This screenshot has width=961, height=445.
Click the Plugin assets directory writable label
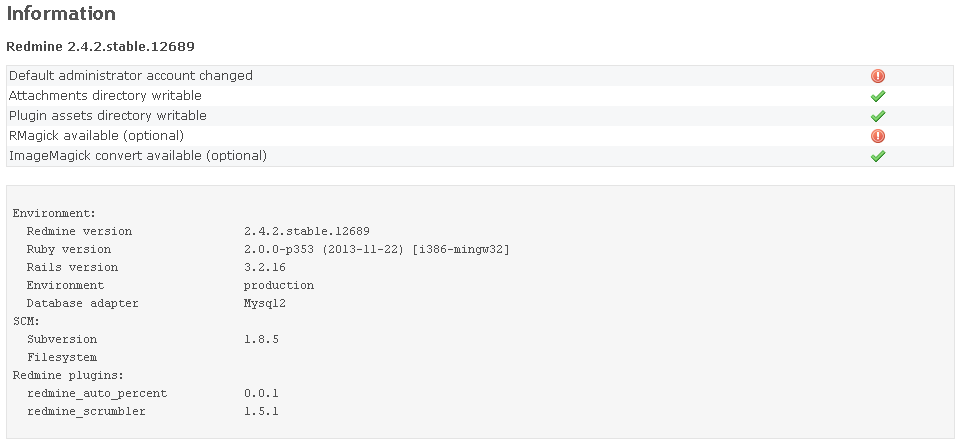(x=108, y=116)
